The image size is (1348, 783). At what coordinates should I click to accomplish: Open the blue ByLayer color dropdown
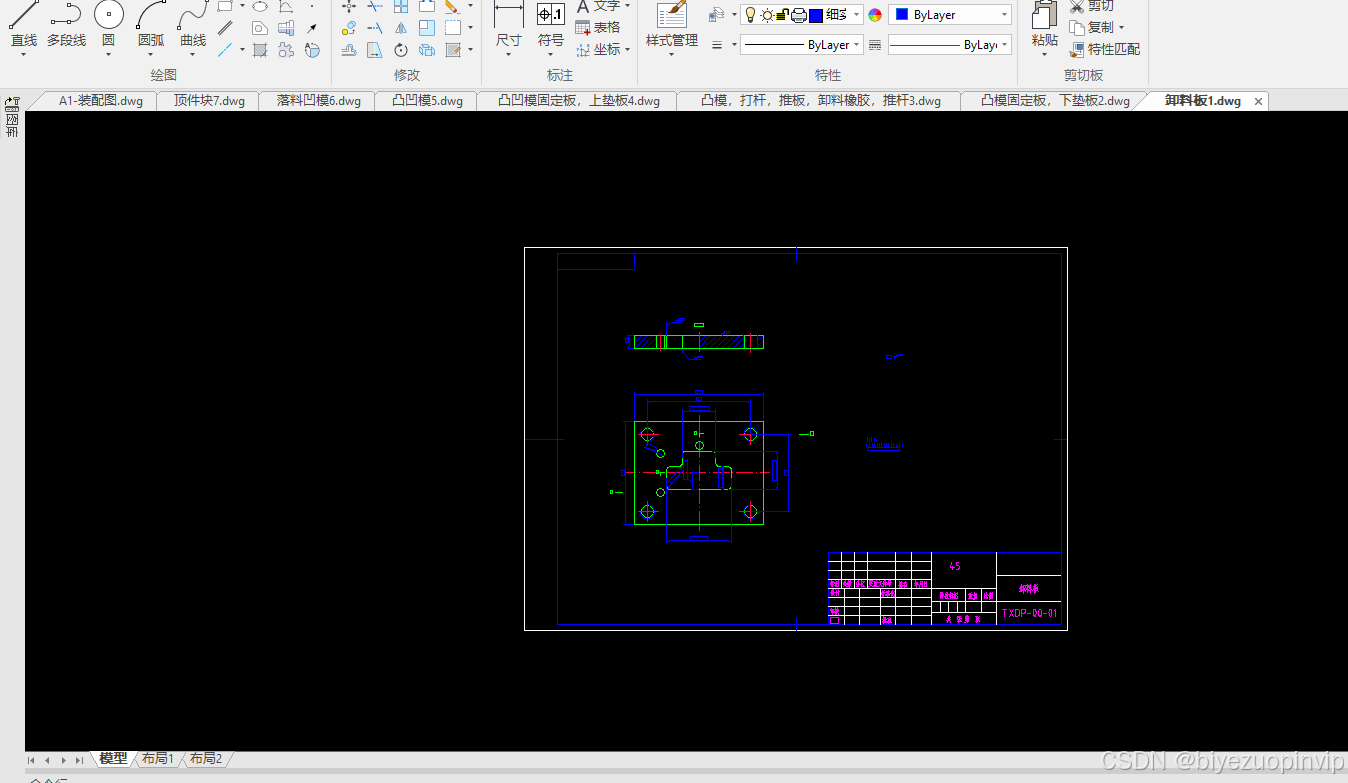pyautogui.click(x=950, y=15)
